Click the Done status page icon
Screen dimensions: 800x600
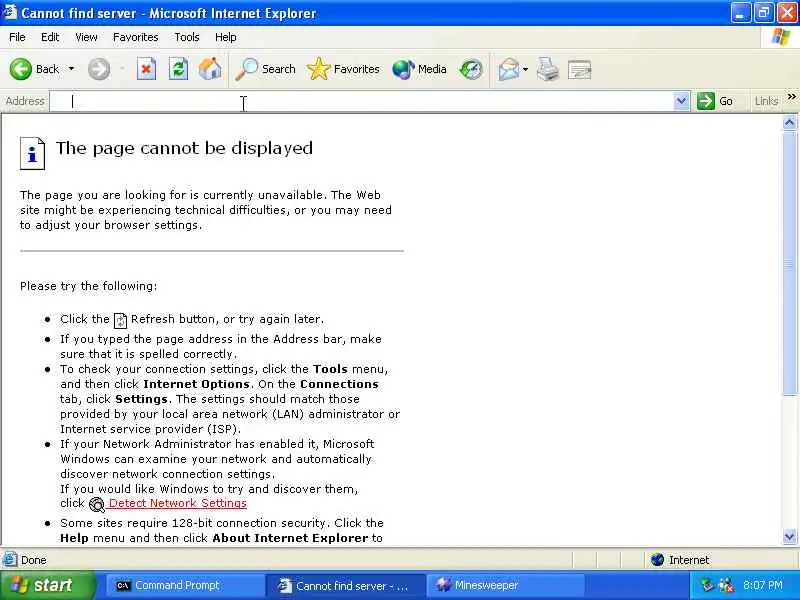[x=9, y=560]
